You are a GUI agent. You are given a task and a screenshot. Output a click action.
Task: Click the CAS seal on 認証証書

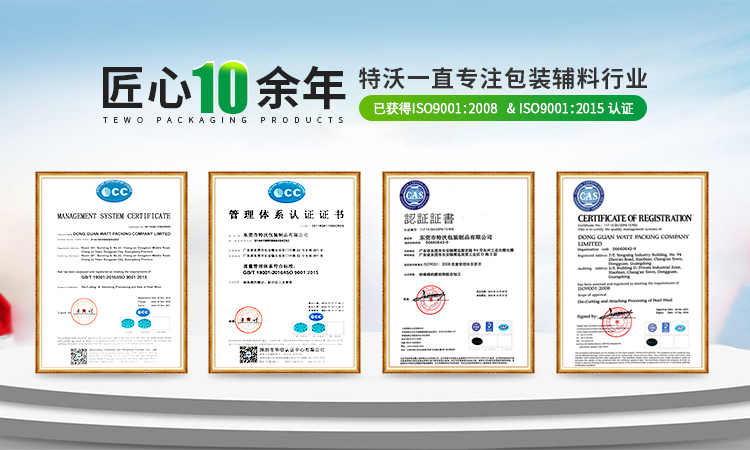click(414, 195)
